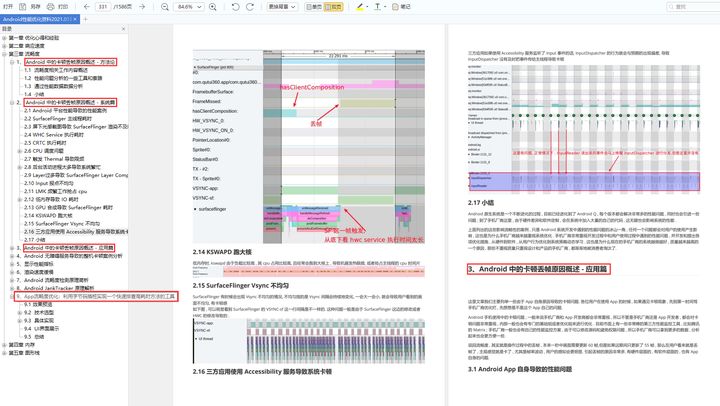
Task: Expand 第二章 tree node
Action: (4, 46)
